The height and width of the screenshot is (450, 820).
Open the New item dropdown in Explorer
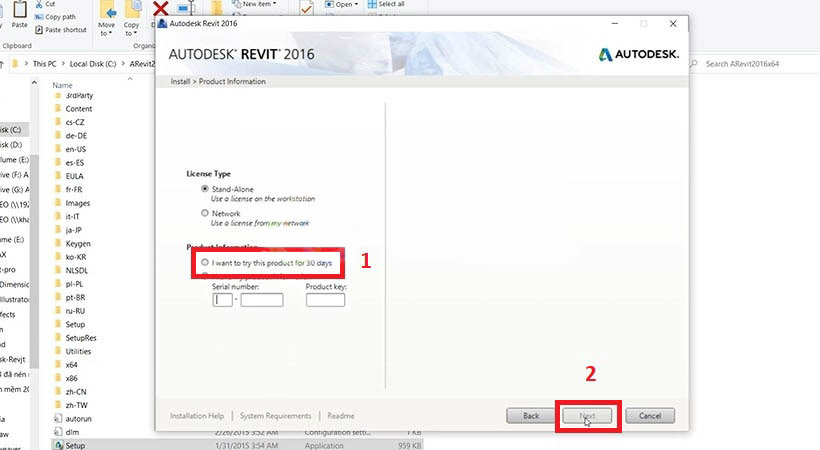click(x=255, y=4)
